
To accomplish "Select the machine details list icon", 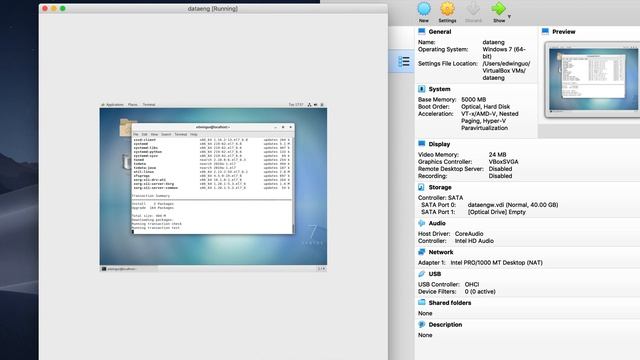I will click(x=404, y=61).
